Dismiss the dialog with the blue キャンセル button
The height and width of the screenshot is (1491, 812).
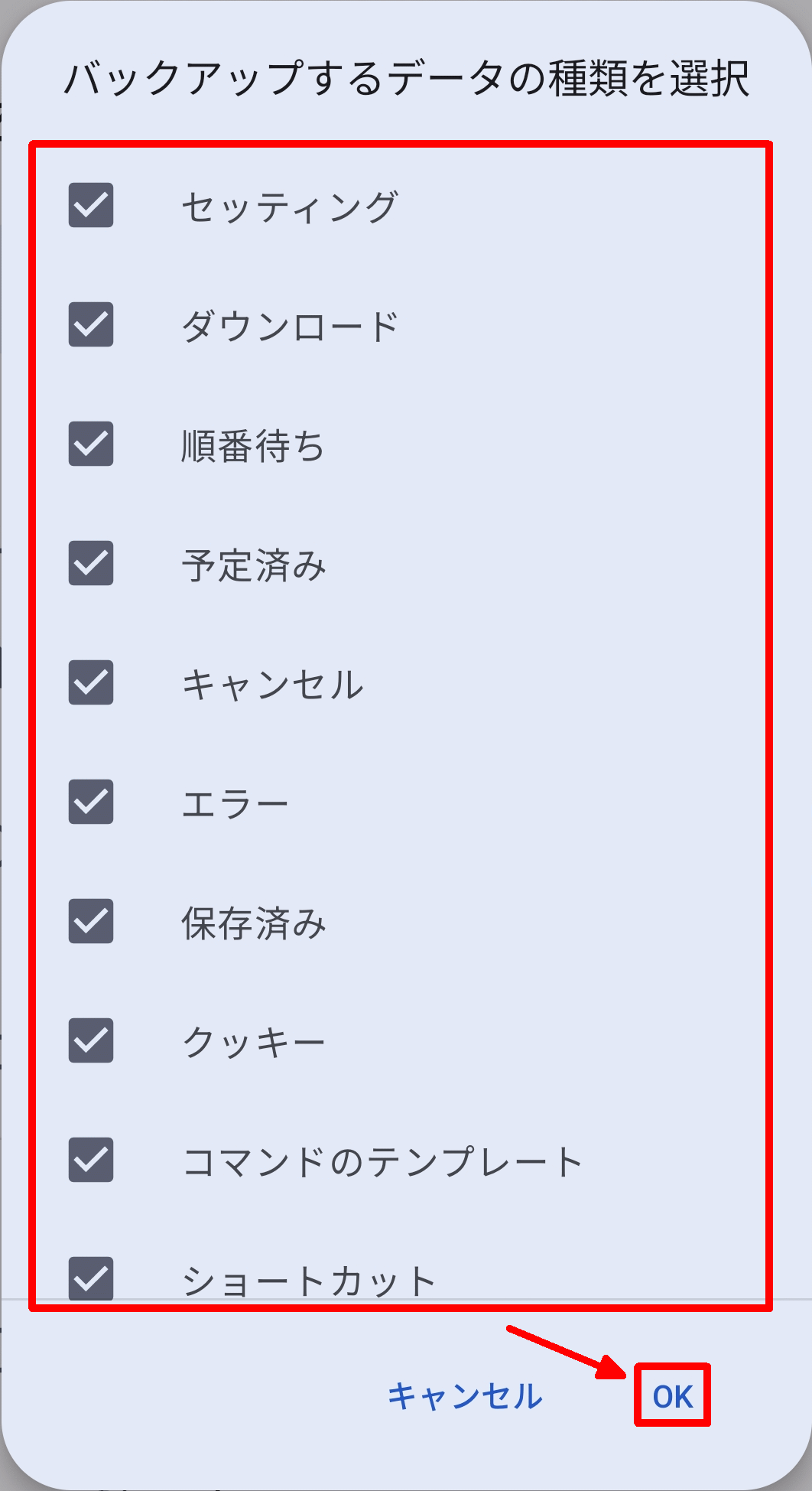click(x=465, y=1397)
